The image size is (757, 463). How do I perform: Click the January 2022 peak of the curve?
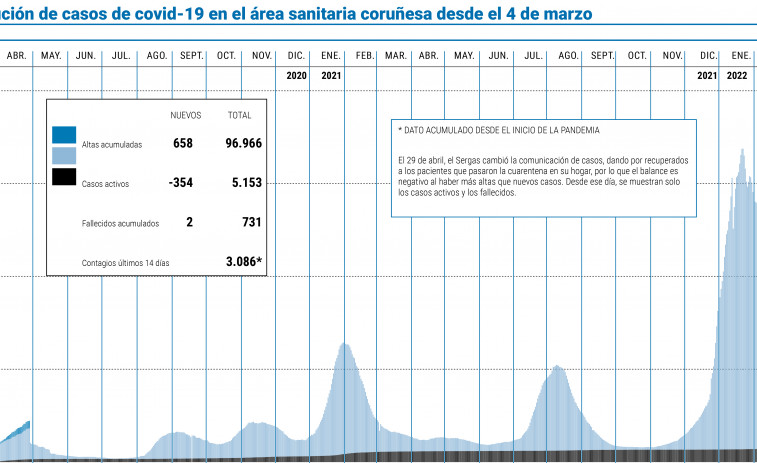click(742, 152)
